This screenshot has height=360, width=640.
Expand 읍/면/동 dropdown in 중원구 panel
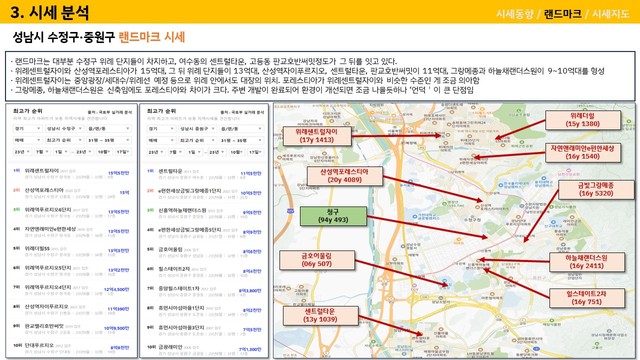[x=242, y=129]
